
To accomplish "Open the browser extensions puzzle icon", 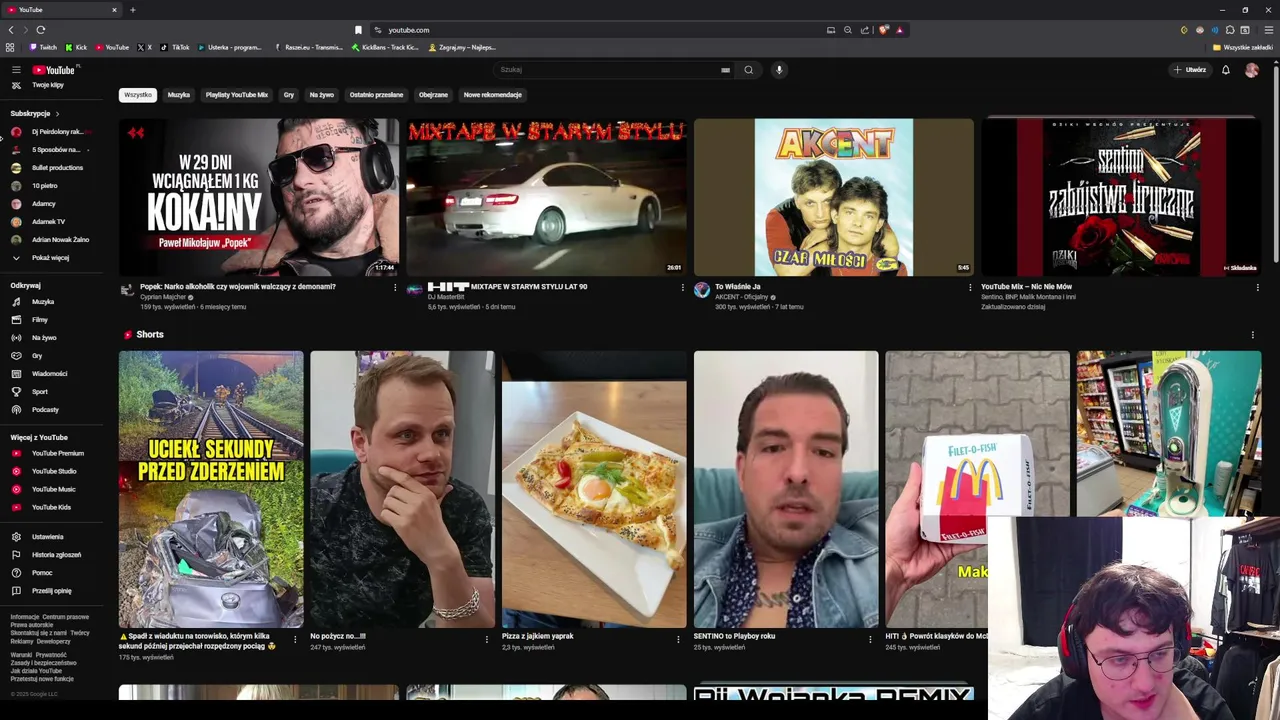I will pyautogui.click(x=1230, y=30).
